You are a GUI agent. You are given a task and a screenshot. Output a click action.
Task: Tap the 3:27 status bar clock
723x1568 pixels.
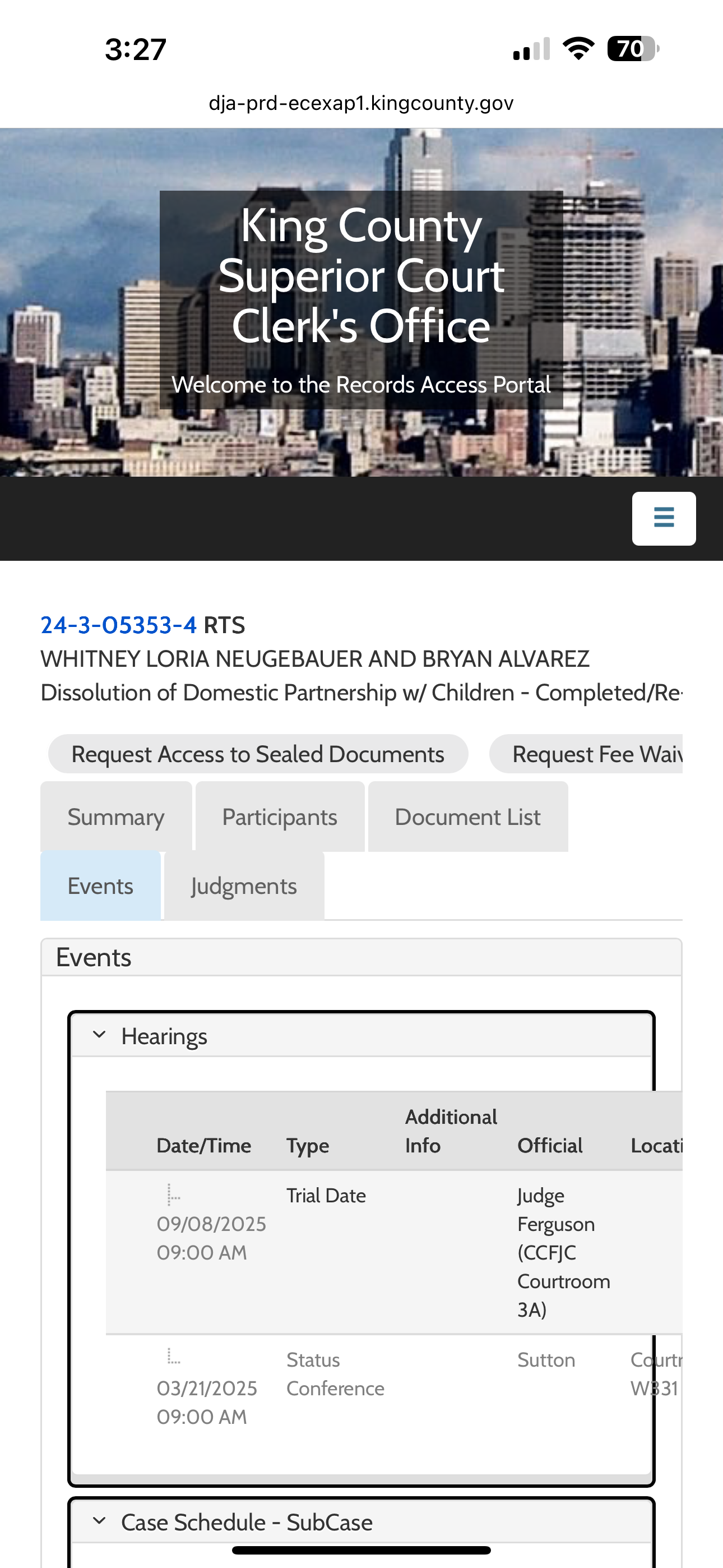click(135, 49)
